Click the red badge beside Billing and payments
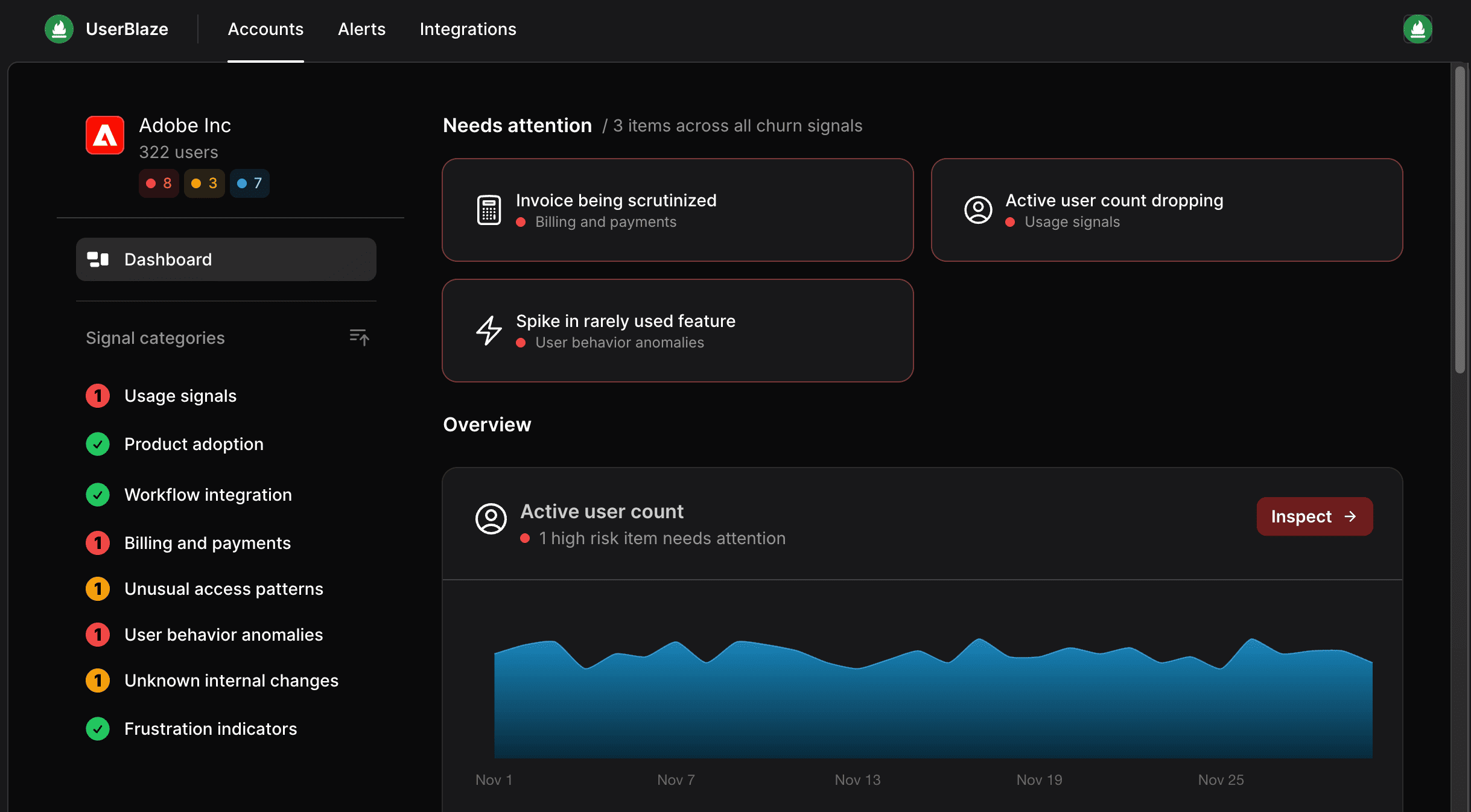The image size is (1471, 812). 98,543
